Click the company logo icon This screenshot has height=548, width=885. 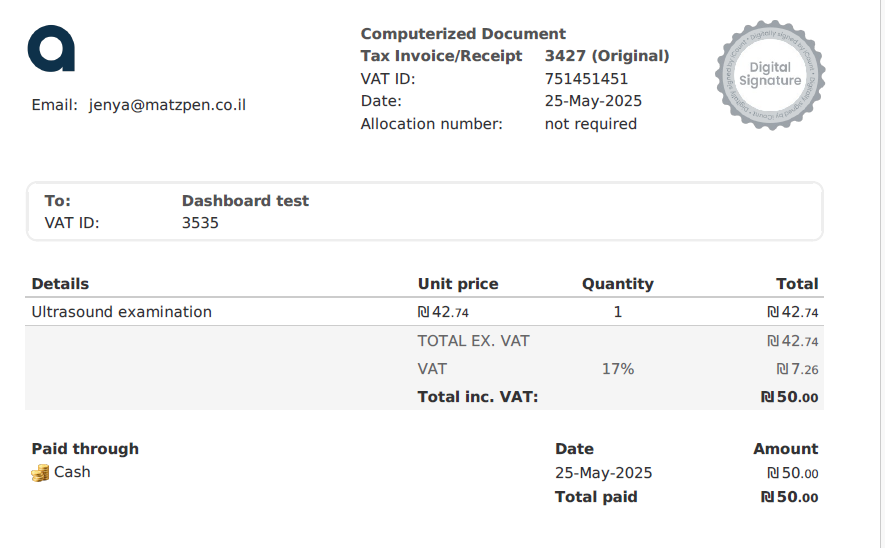click(x=51, y=49)
